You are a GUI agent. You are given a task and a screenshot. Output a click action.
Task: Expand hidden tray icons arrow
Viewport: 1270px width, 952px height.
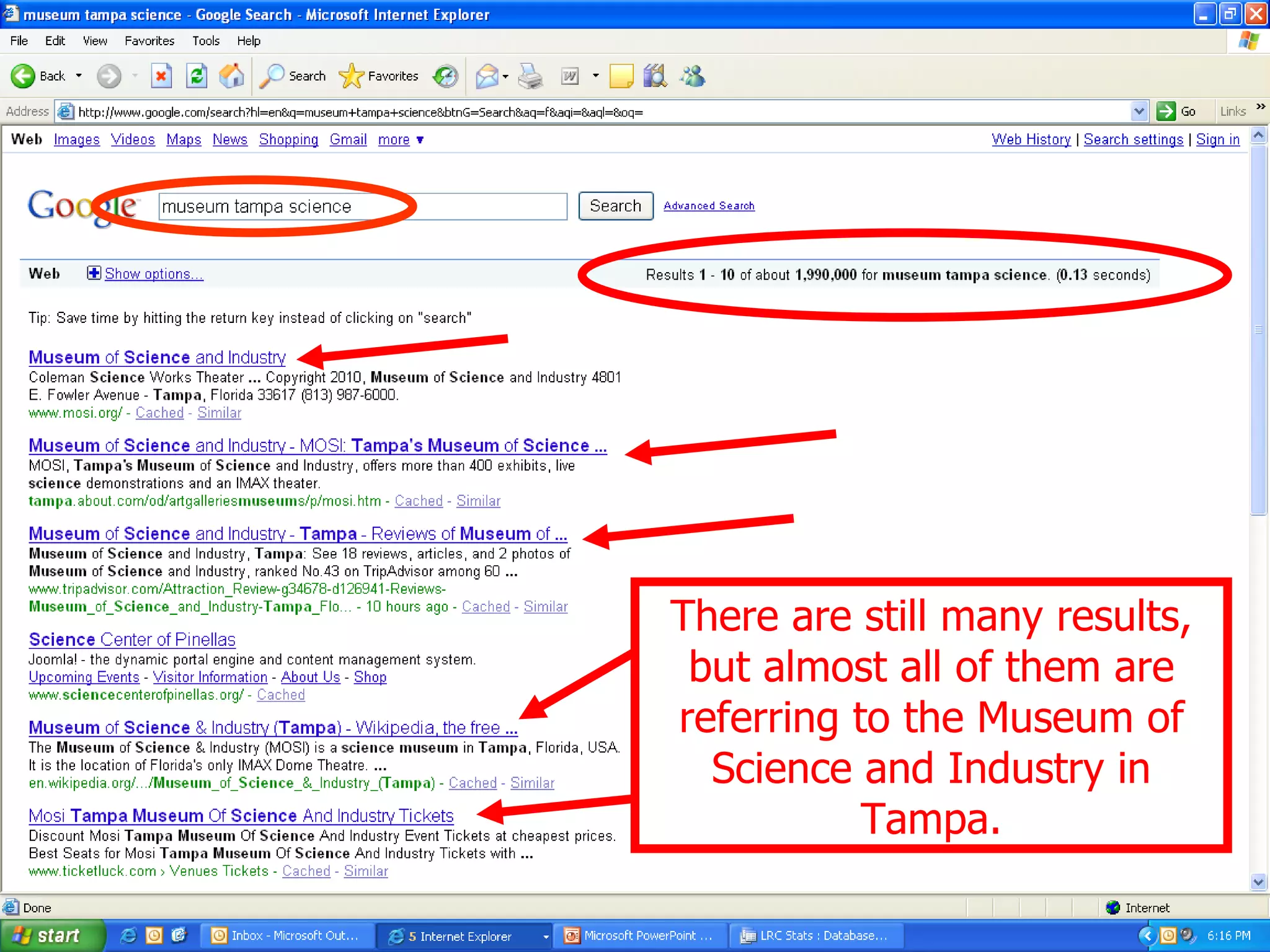(1147, 935)
